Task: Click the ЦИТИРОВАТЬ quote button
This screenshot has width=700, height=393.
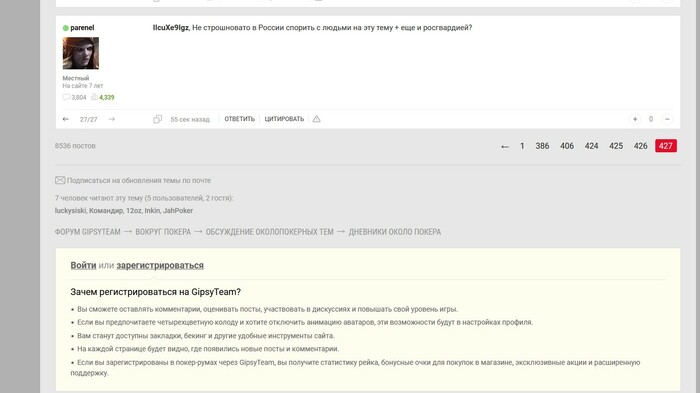Action: tap(284, 119)
